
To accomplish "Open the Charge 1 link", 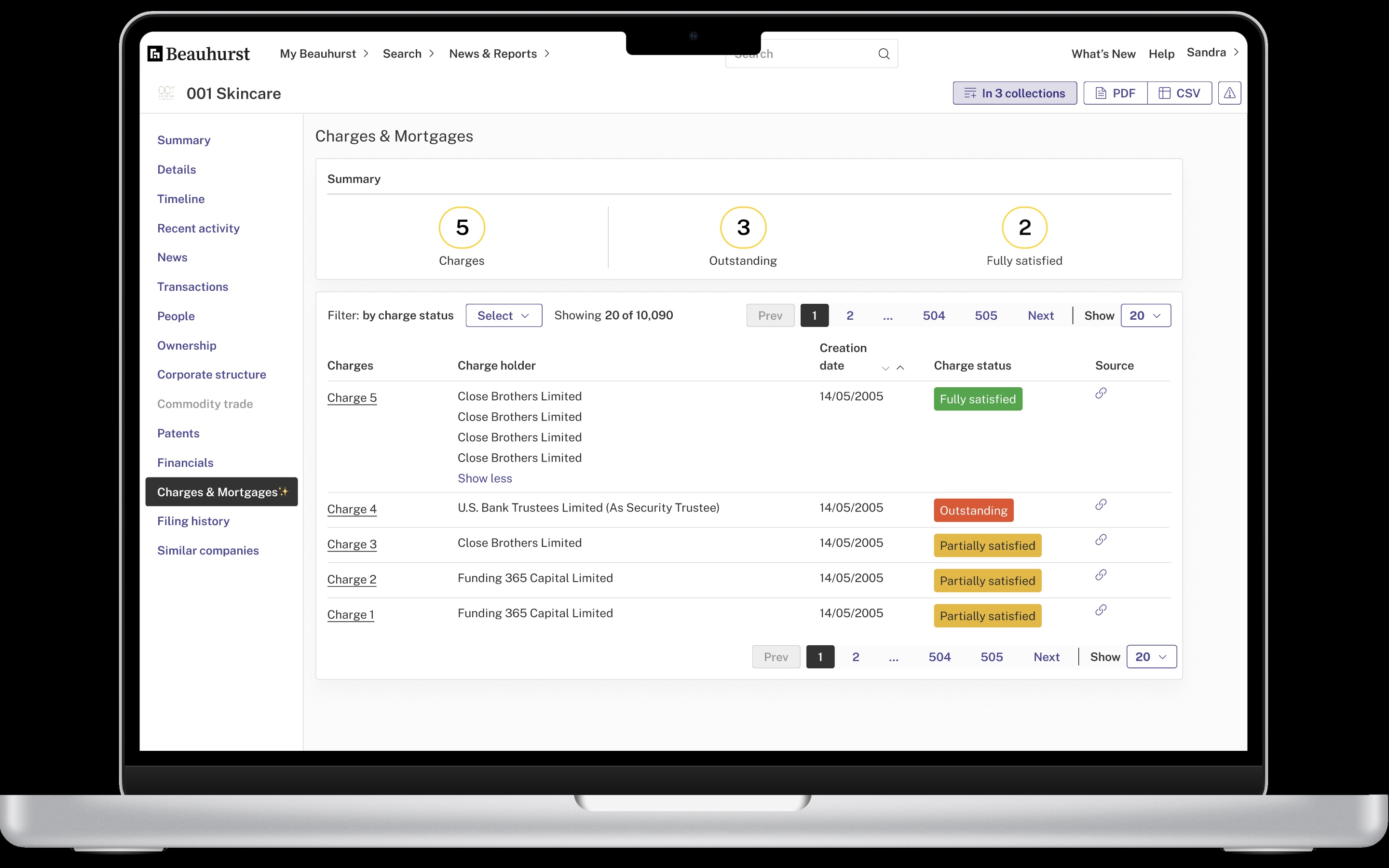I will [x=351, y=614].
